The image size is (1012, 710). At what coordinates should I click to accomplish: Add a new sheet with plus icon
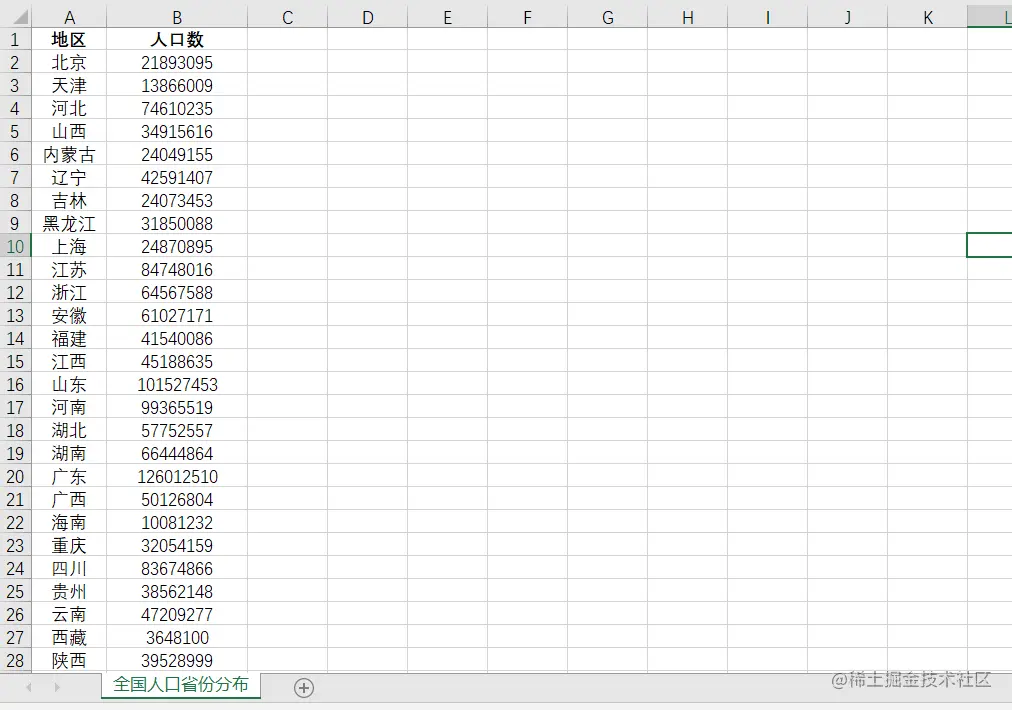tap(304, 688)
